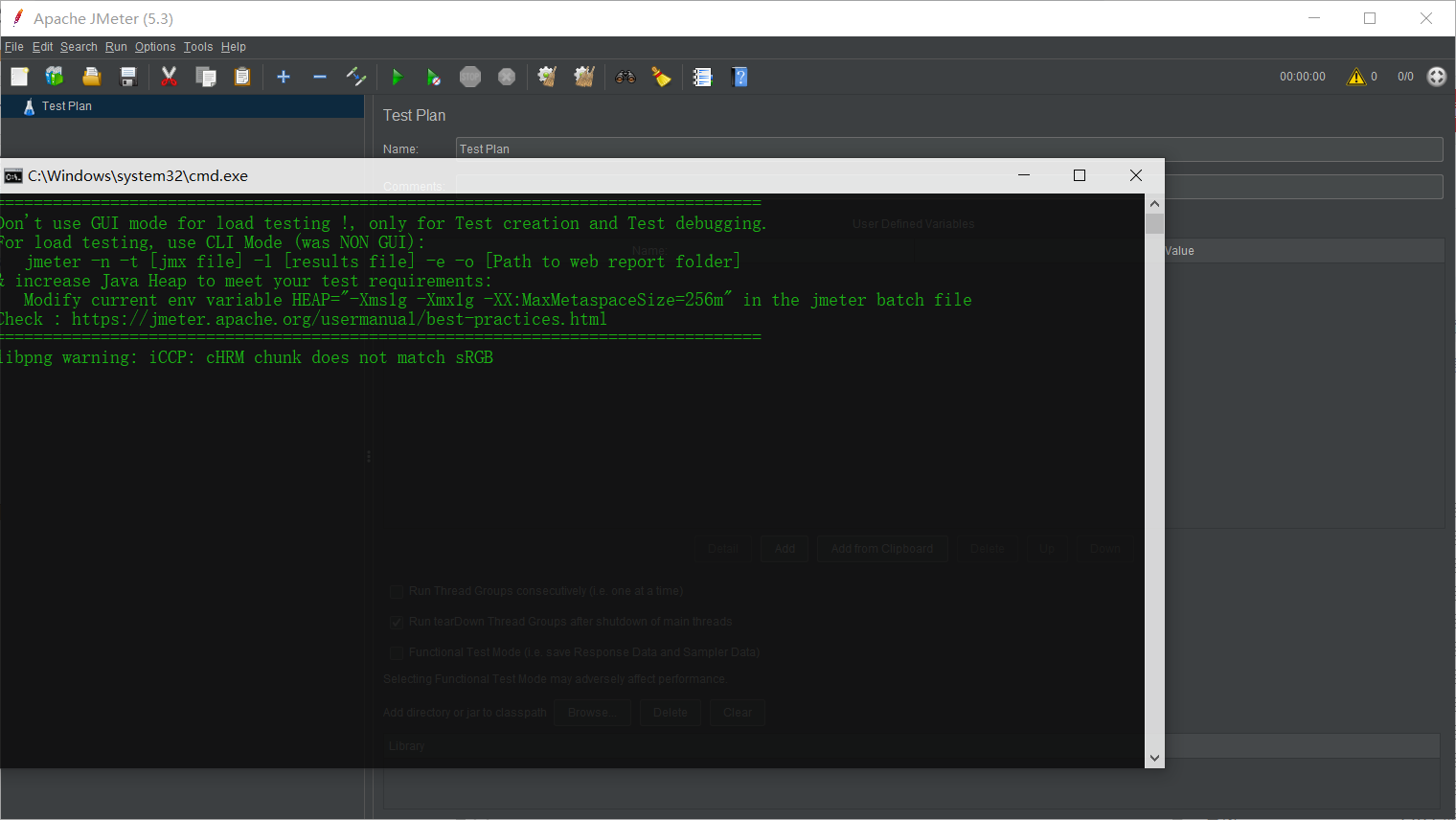
Task: Click the warning triangle log errors icon
Action: [1355, 77]
